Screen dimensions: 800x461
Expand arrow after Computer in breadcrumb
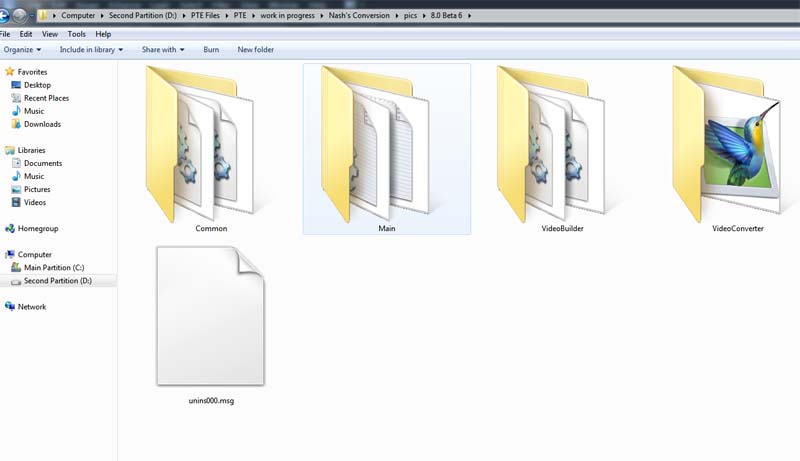pos(102,16)
